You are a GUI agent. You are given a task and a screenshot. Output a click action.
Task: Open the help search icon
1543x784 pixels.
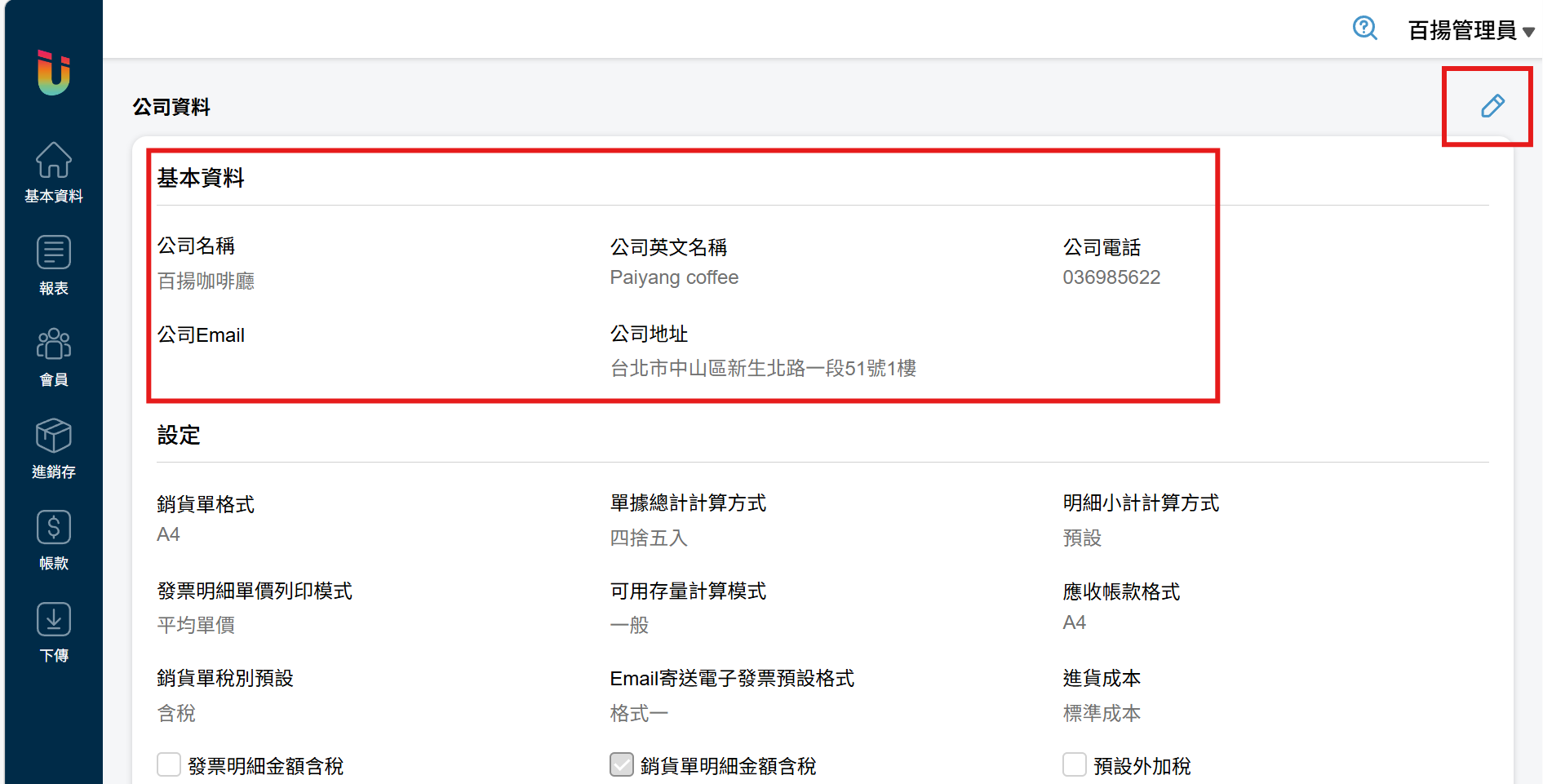click(1364, 29)
